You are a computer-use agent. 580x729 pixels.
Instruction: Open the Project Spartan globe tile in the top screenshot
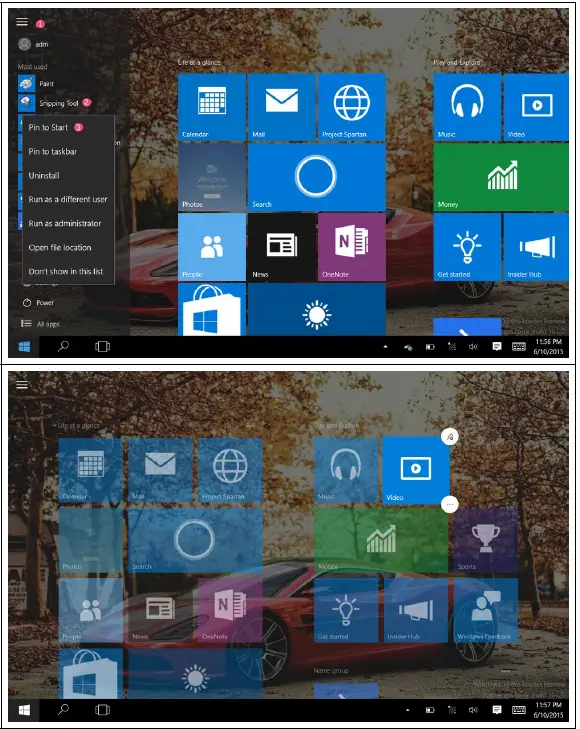point(352,107)
